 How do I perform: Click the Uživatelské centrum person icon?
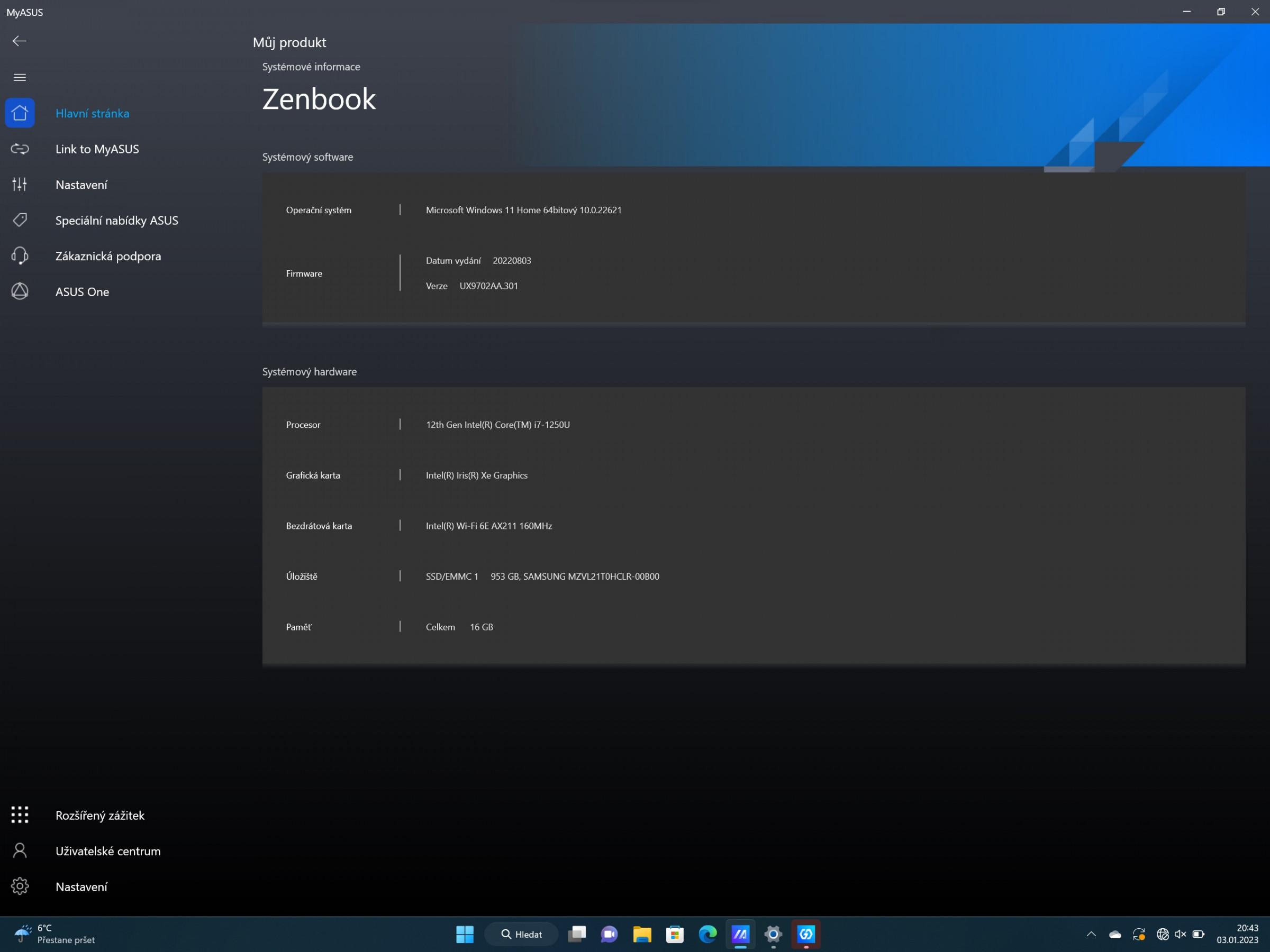coord(20,850)
